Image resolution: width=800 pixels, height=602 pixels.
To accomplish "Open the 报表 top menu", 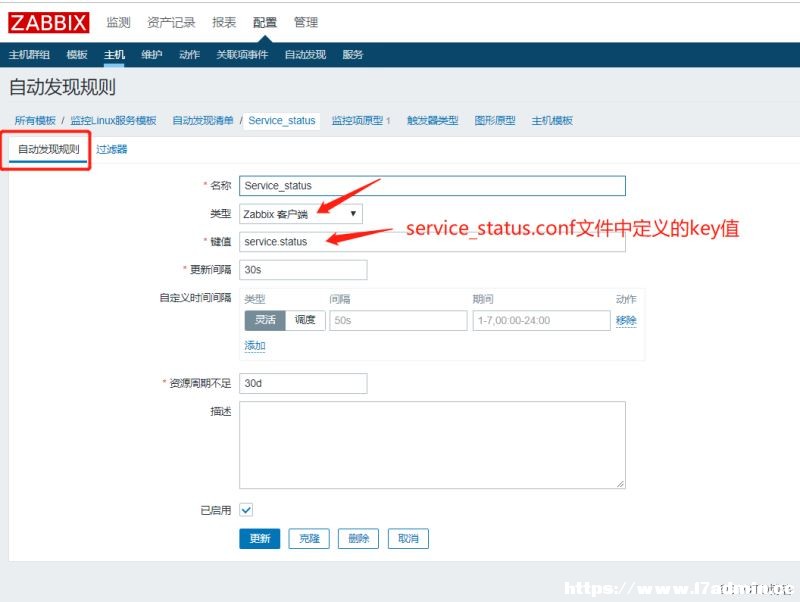I will pyautogui.click(x=224, y=22).
